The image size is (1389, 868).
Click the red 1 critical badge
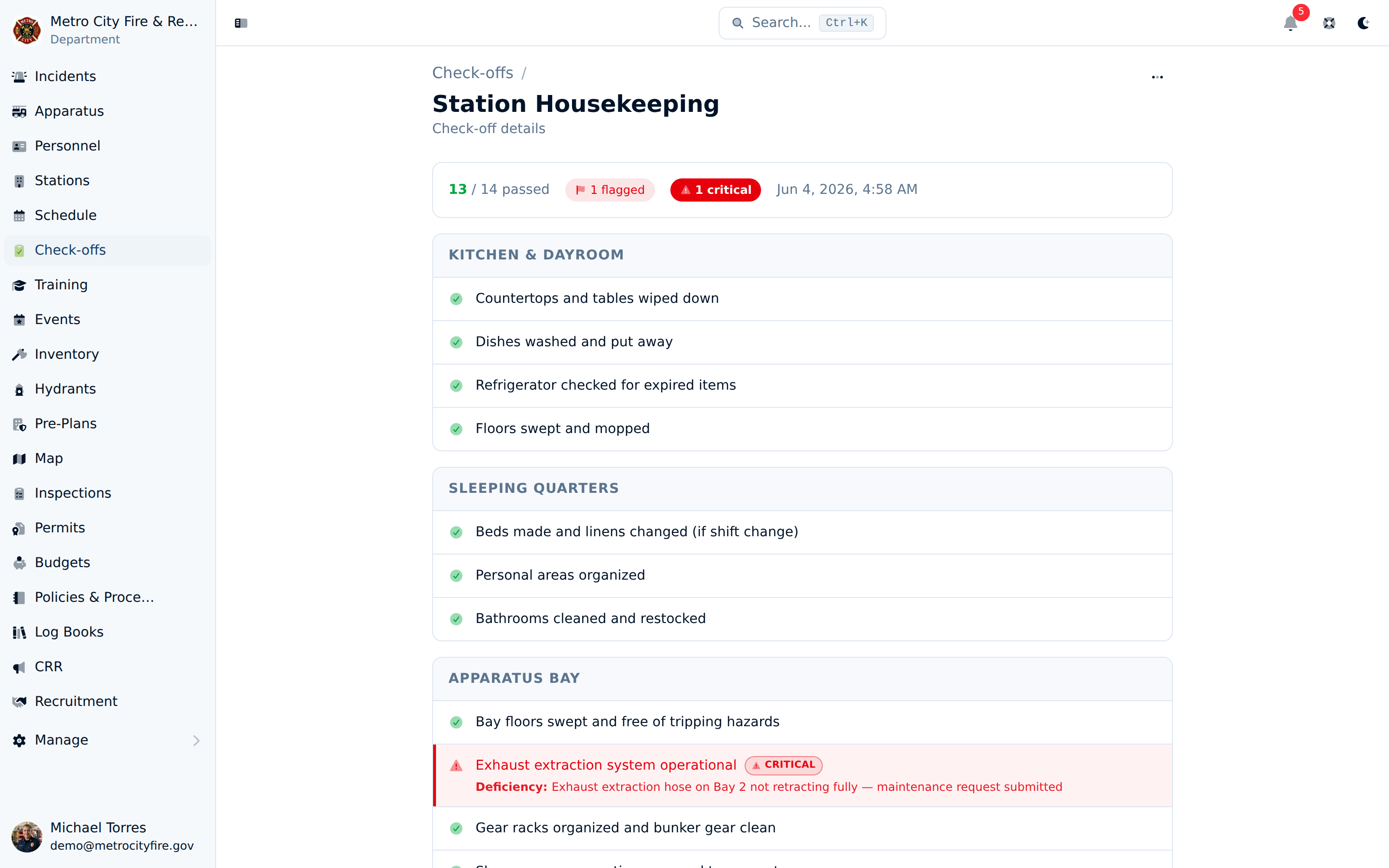tap(715, 190)
